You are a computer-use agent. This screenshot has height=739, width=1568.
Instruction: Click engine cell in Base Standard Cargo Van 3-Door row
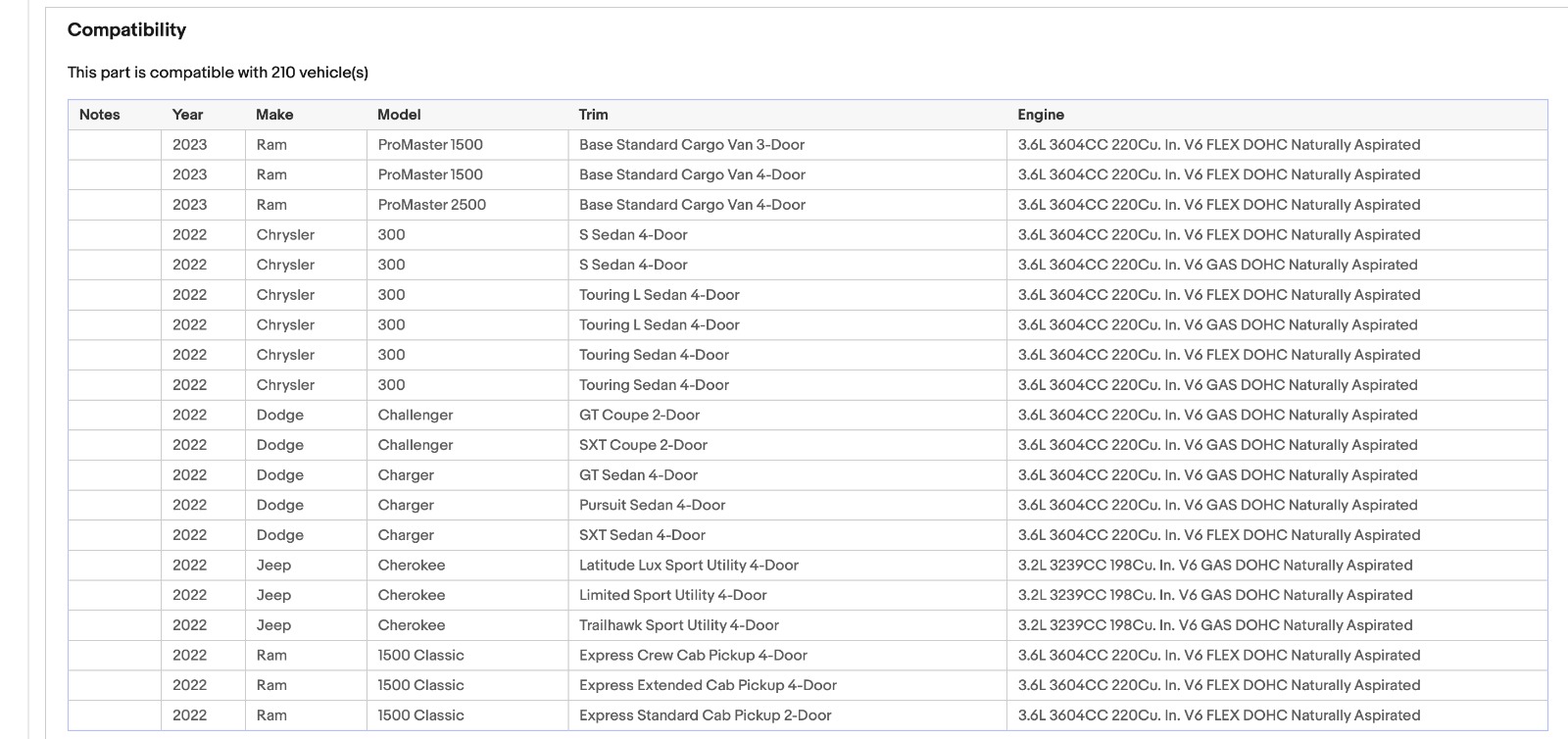[1277, 145]
